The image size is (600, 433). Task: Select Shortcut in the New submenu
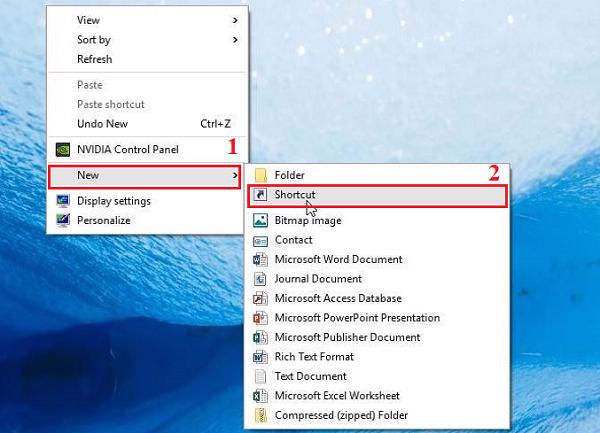(x=377, y=196)
